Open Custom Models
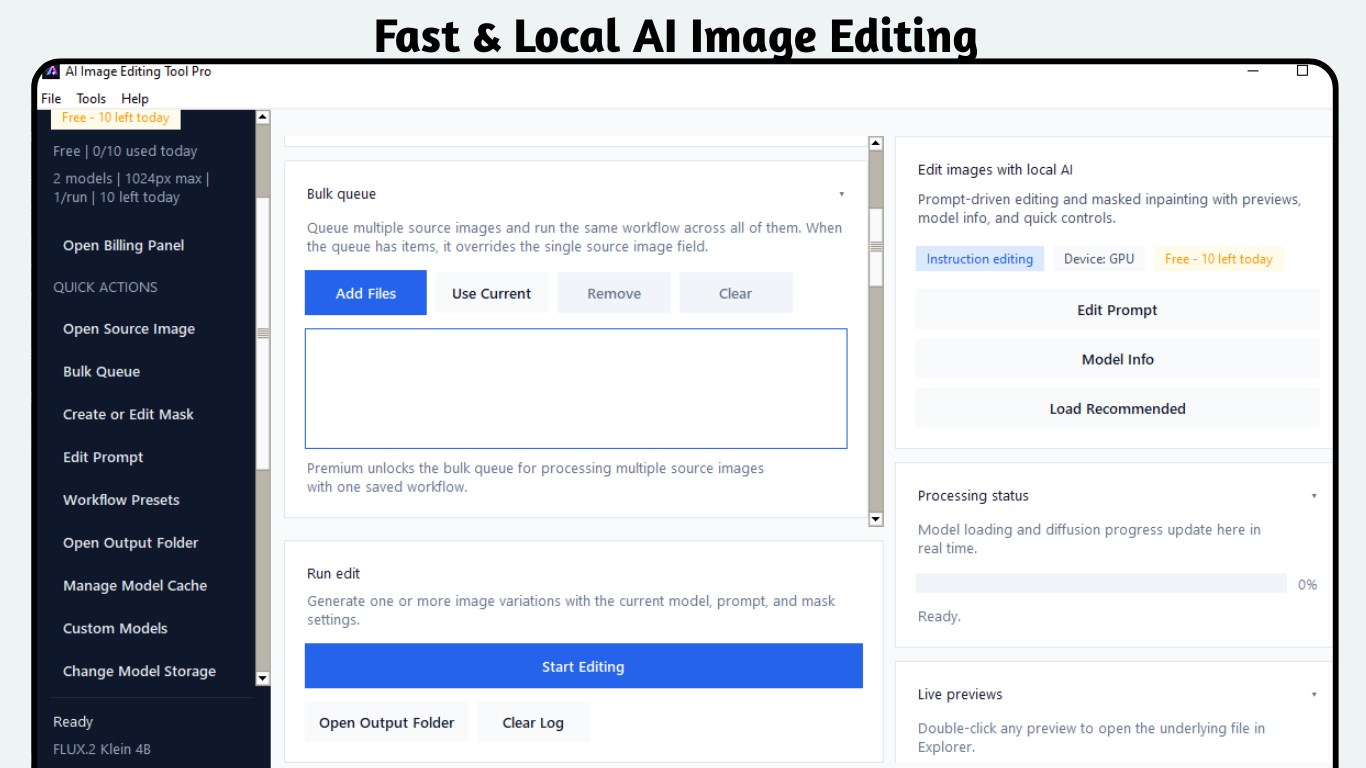The height and width of the screenshot is (768, 1366). click(116, 628)
